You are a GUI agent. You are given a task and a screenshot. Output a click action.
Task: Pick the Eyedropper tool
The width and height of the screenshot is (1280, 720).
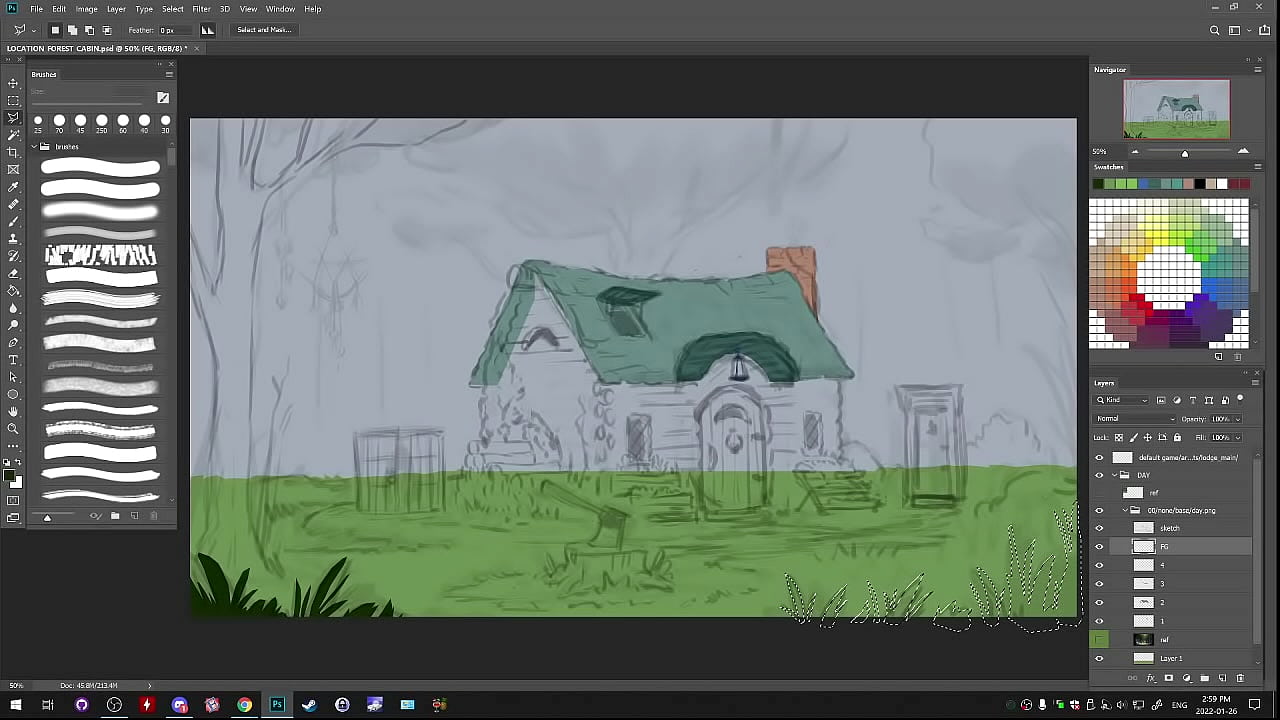[x=13, y=187]
